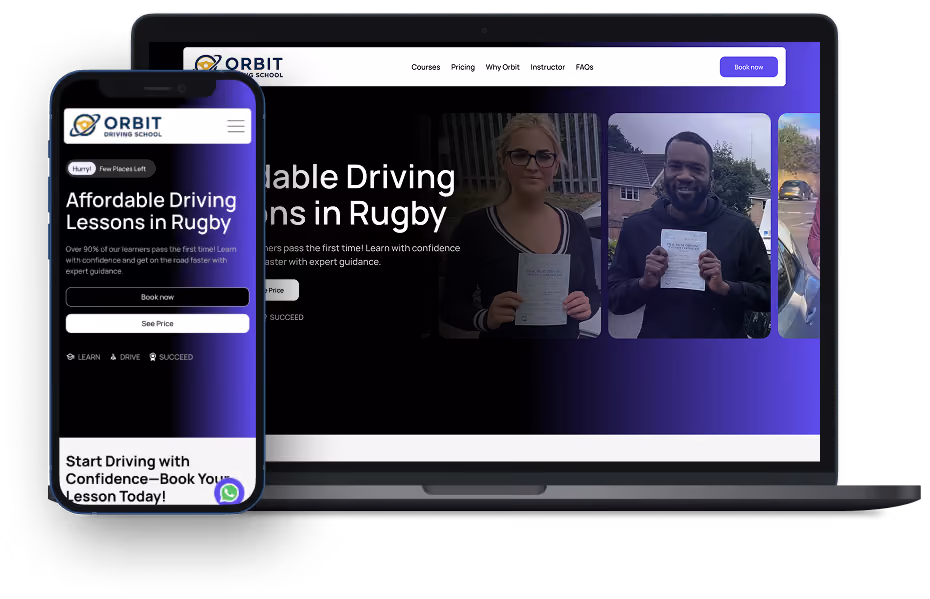Open Instructor in laptop navigation
Screen dimensions: 930x599
(547, 67)
